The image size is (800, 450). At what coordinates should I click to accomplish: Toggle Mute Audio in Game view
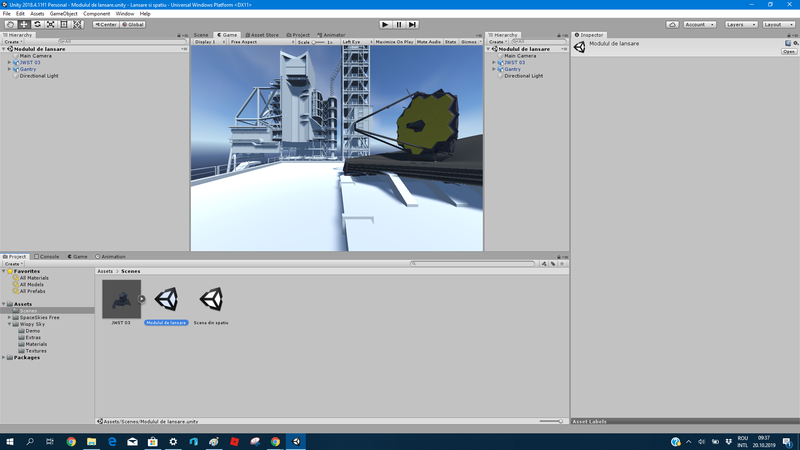pyautogui.click(x=428, y=42)
